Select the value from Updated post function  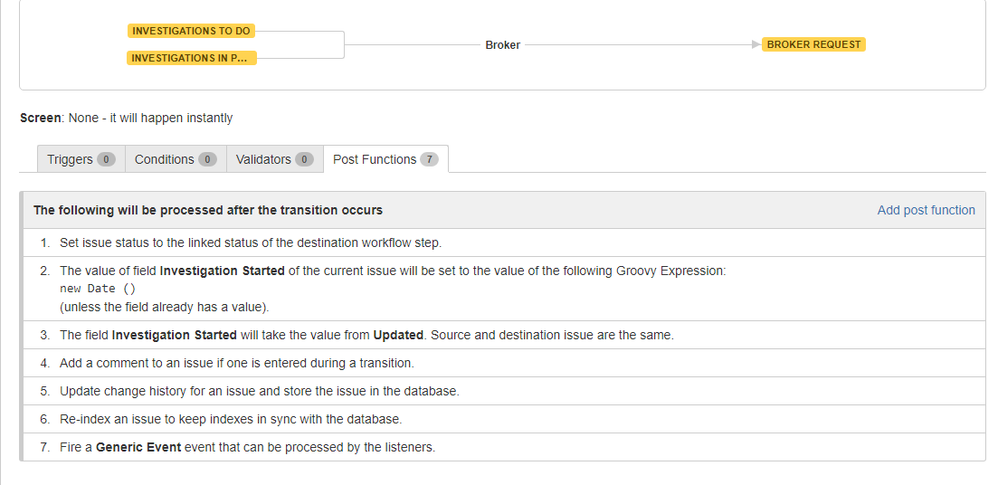[366, 335]
